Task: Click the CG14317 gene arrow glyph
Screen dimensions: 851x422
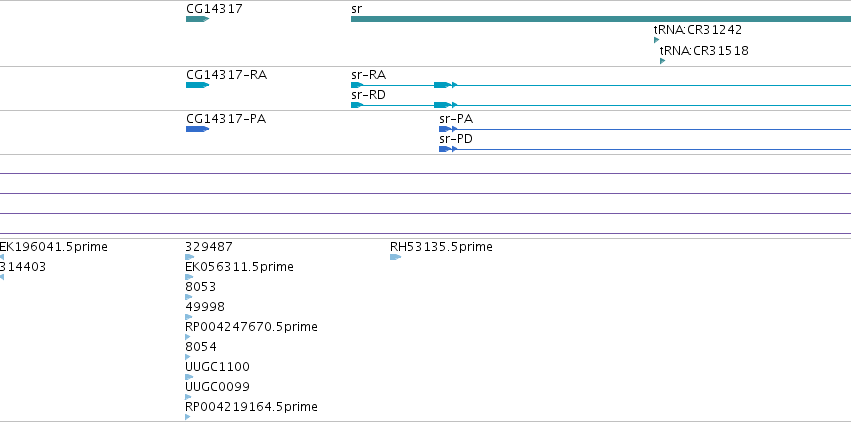Action: pyautogui.click(x=198, y=19)
